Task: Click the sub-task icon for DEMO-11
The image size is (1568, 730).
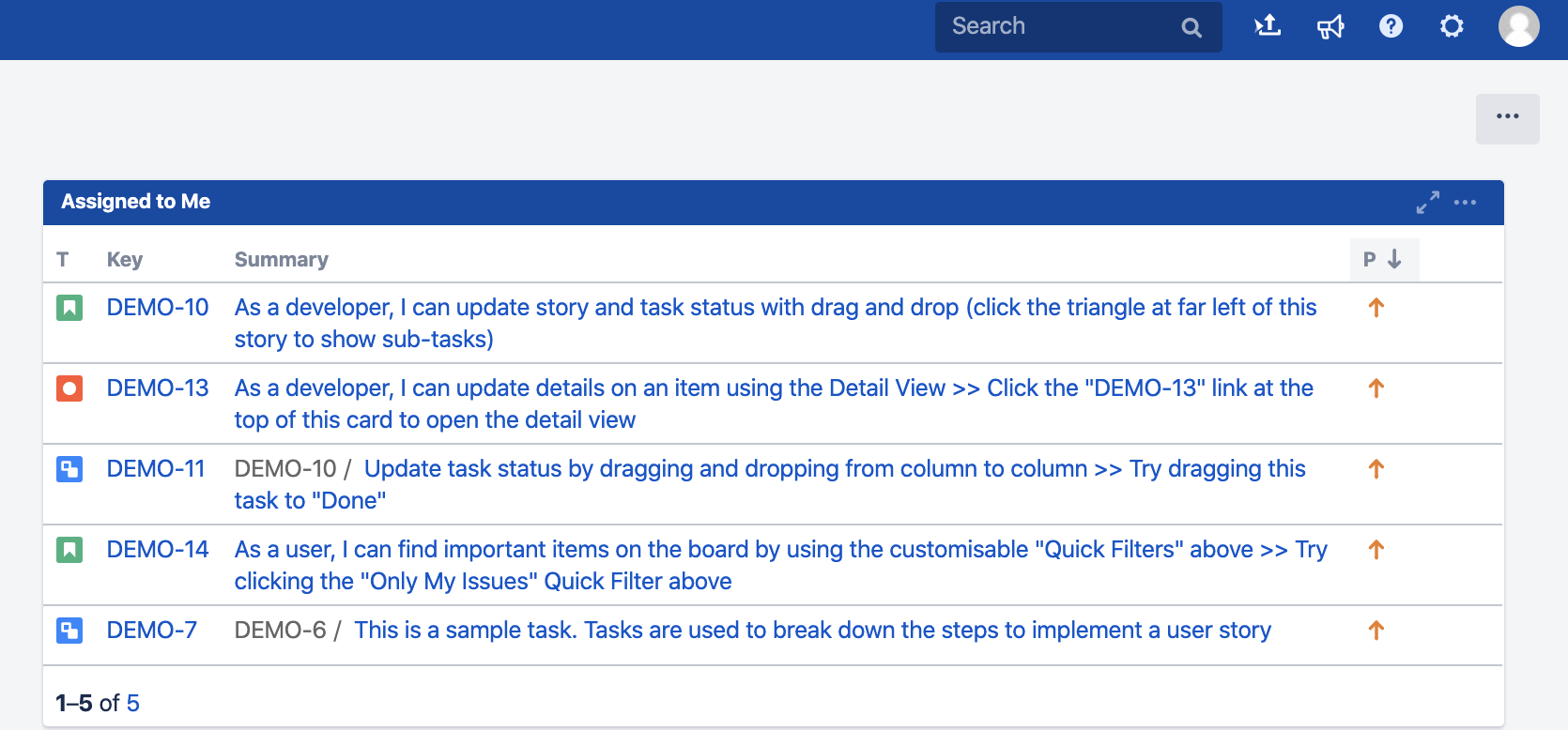Action: (x=69, y=469)
